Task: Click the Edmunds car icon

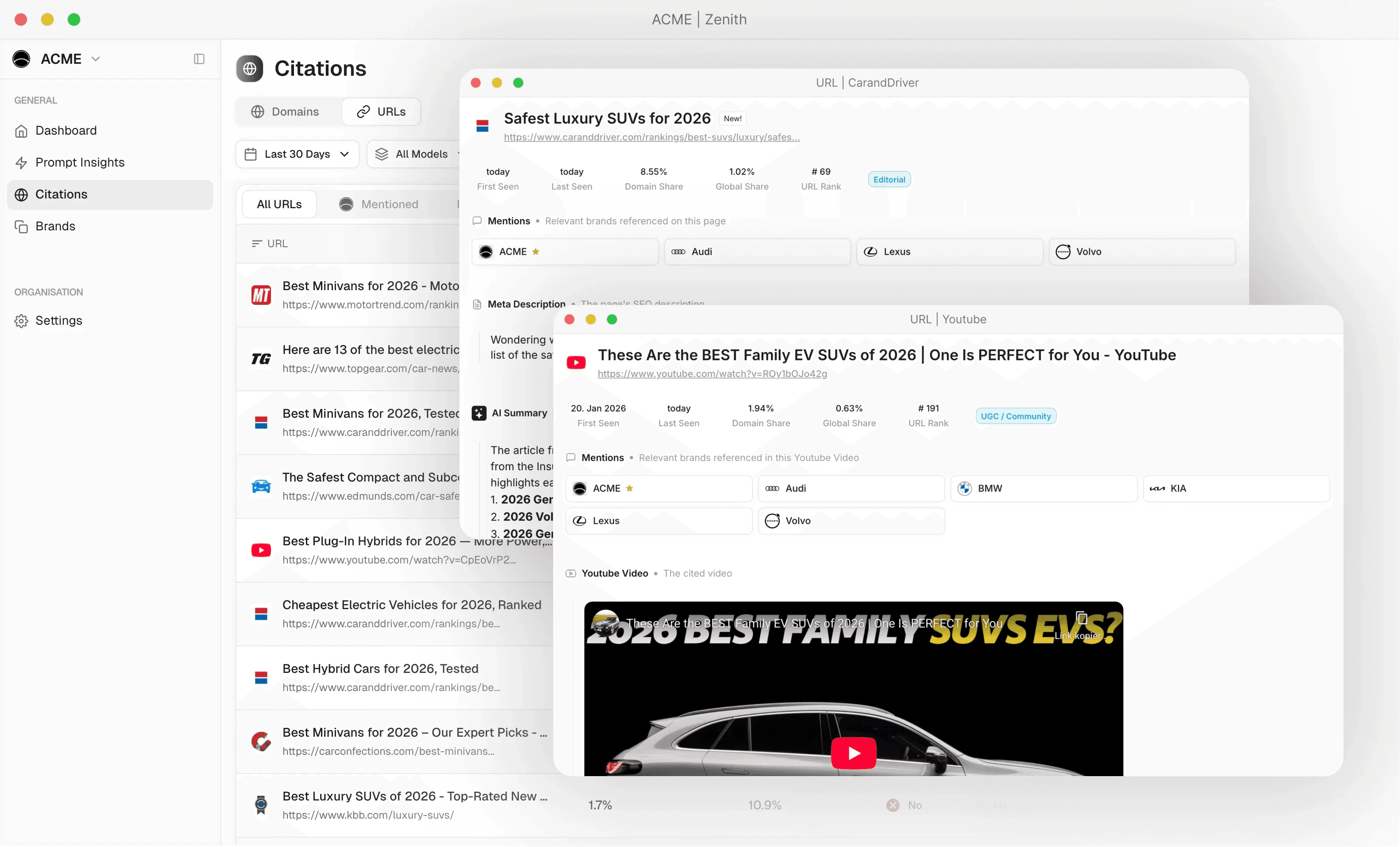Action: pos(261,486)
